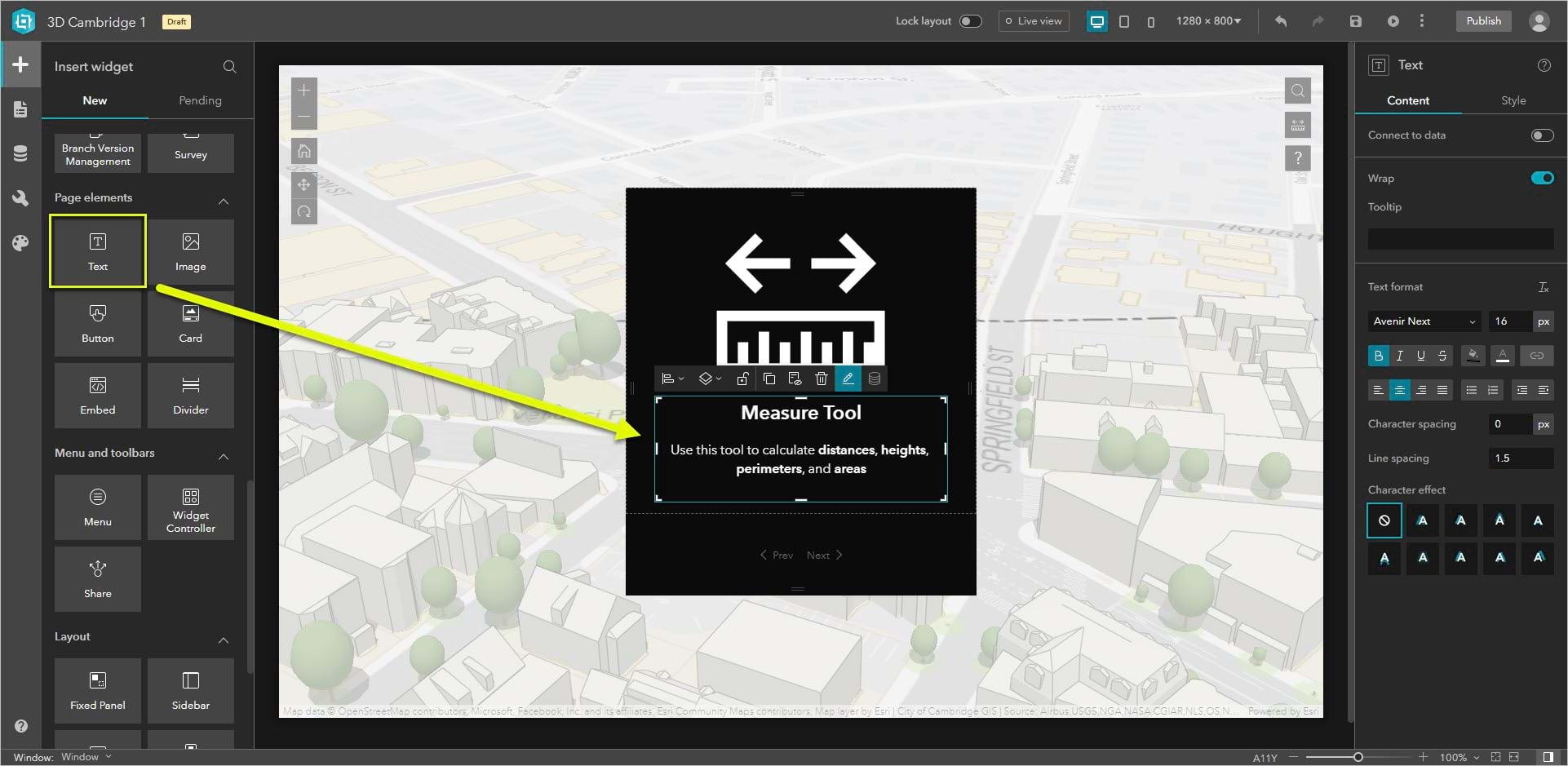Image resolution: width=1568 pixels, height=766 pixels.
Task: Disable the Wrap text option
Action: 1543,177
